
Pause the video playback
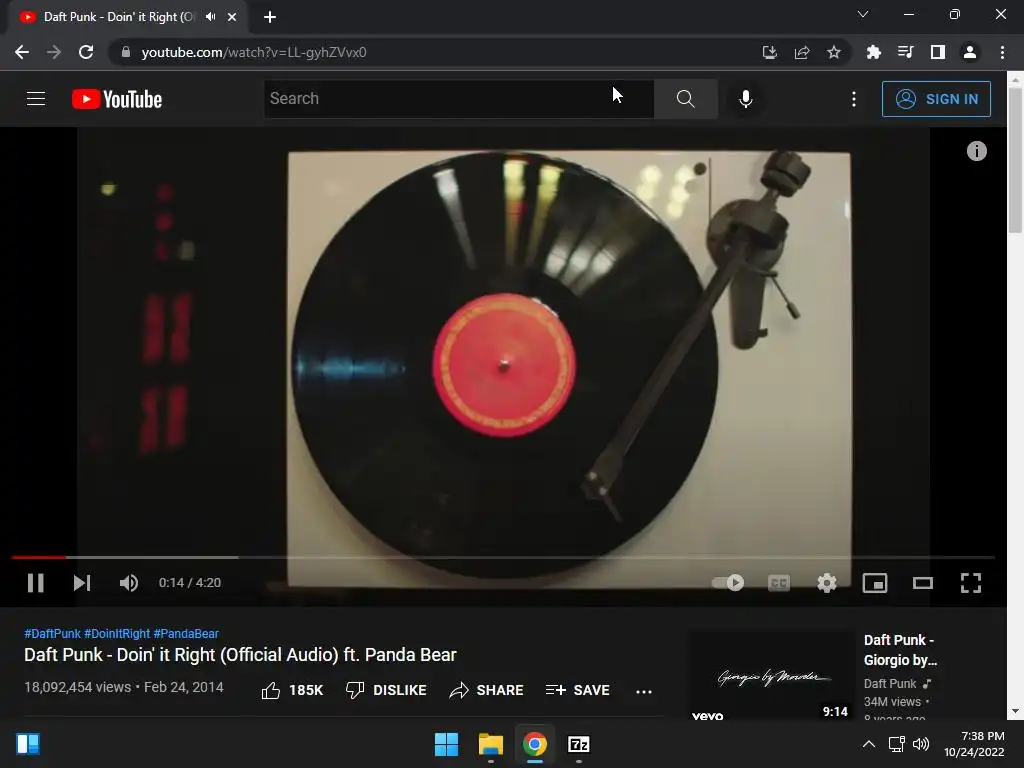[x=35, y=583]
